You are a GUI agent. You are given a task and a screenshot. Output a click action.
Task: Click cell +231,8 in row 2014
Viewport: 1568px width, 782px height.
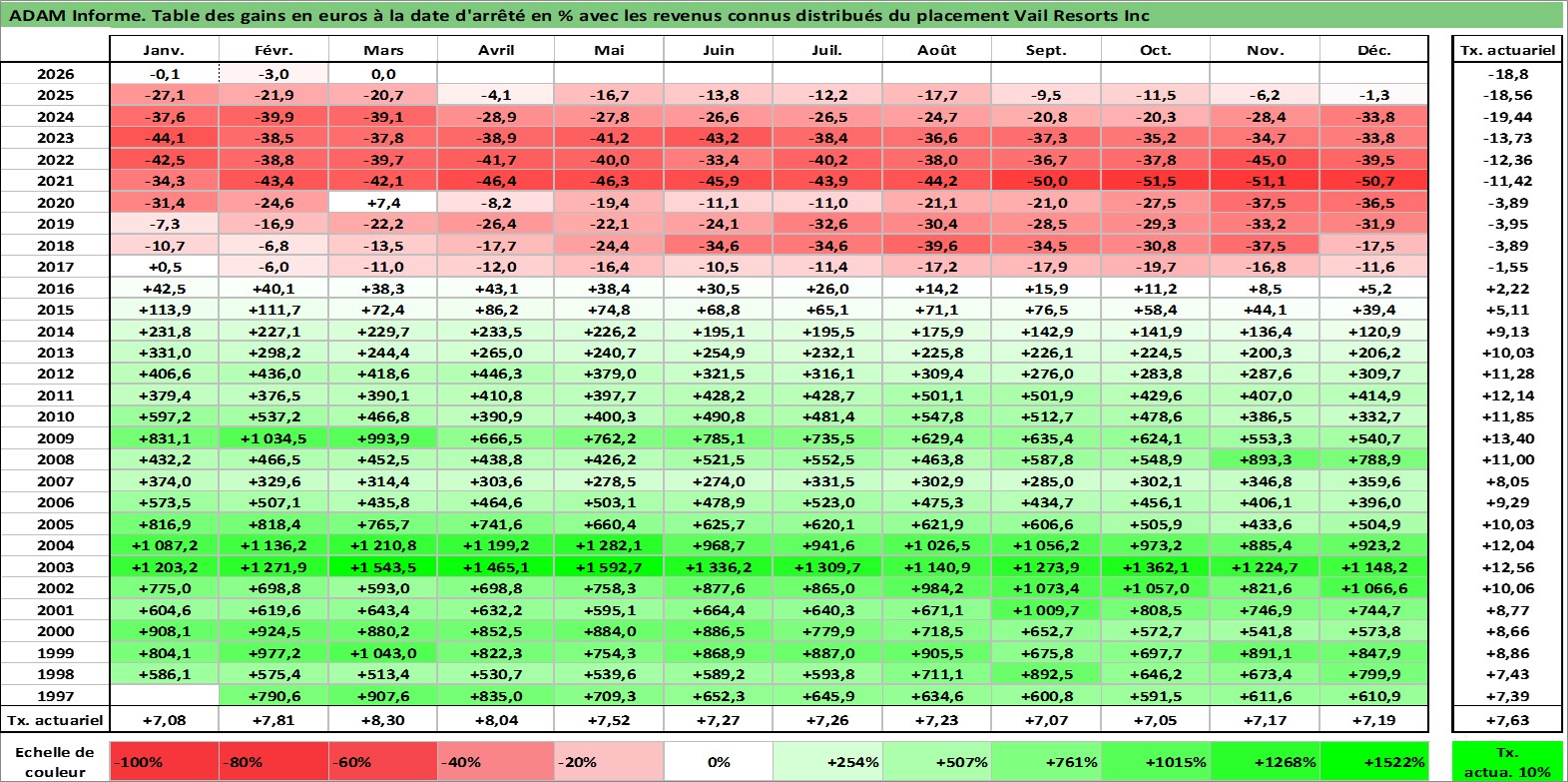[x=164, y=332]
